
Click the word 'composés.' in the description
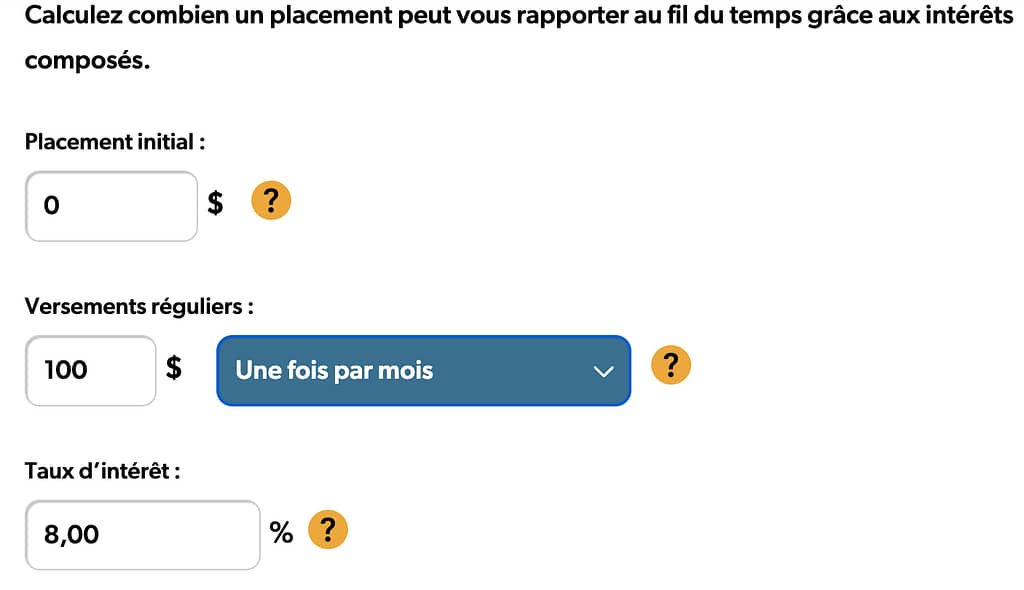[88, 61]
